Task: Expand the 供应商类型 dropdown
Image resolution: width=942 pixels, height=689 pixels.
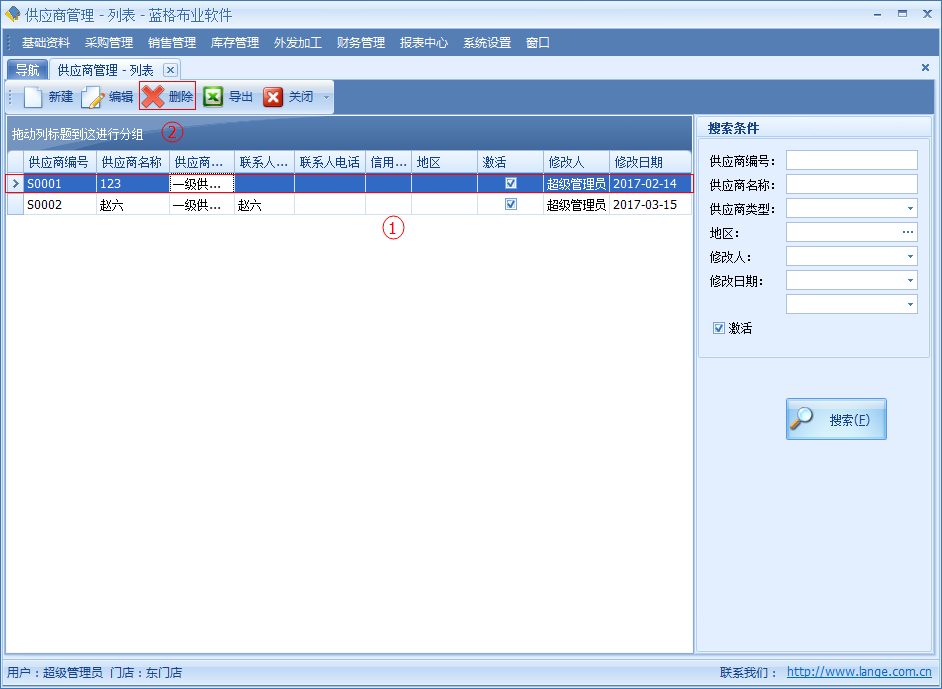Action: tap(910, 208)
